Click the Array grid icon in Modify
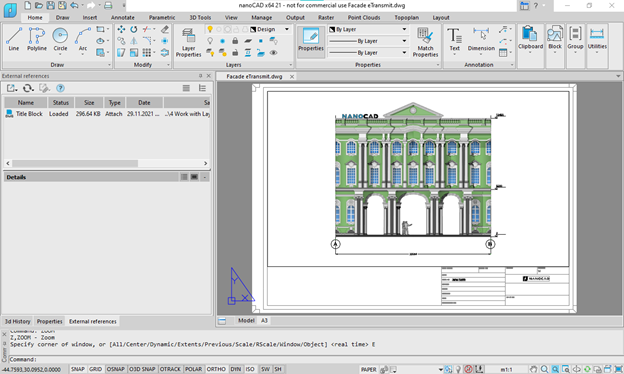The height and width of the screenshot is (374, 624). click(146, 53)
